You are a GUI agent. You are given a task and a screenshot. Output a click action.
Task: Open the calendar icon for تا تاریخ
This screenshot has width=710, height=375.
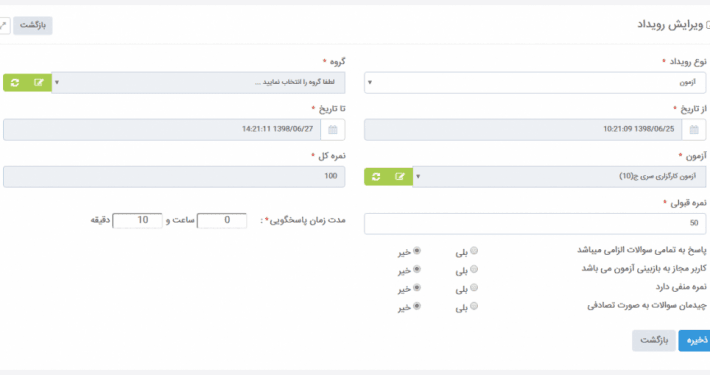coord(333,130)
